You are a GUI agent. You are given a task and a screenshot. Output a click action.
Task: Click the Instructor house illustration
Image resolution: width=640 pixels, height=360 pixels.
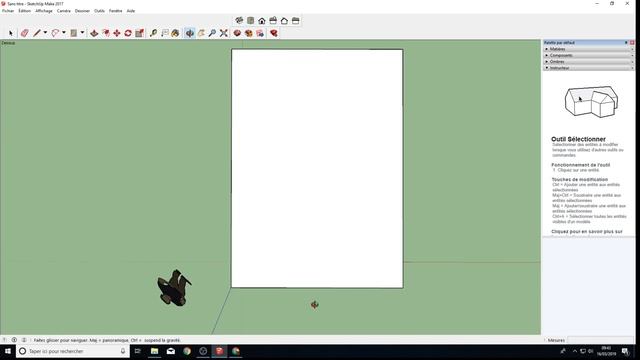(591, 101)
